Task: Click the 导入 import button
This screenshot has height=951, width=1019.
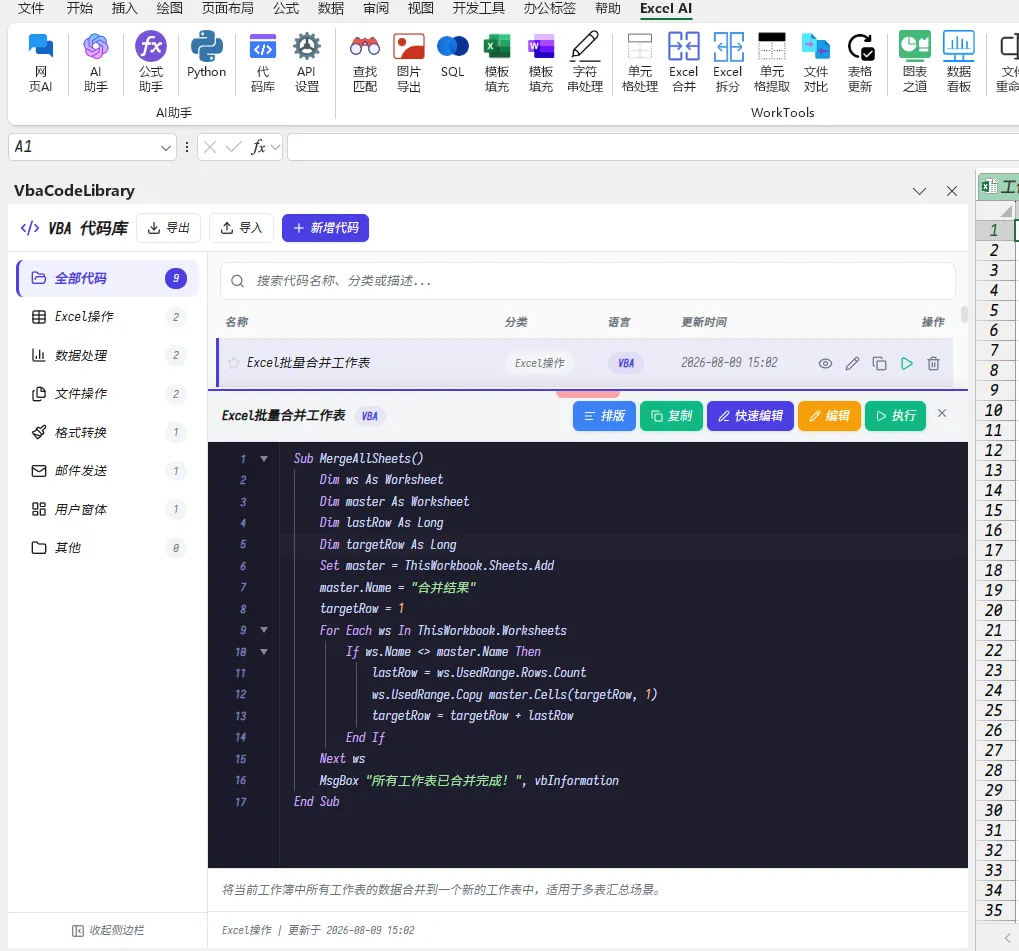Action: pyautogui.click(x=241, y=228)
